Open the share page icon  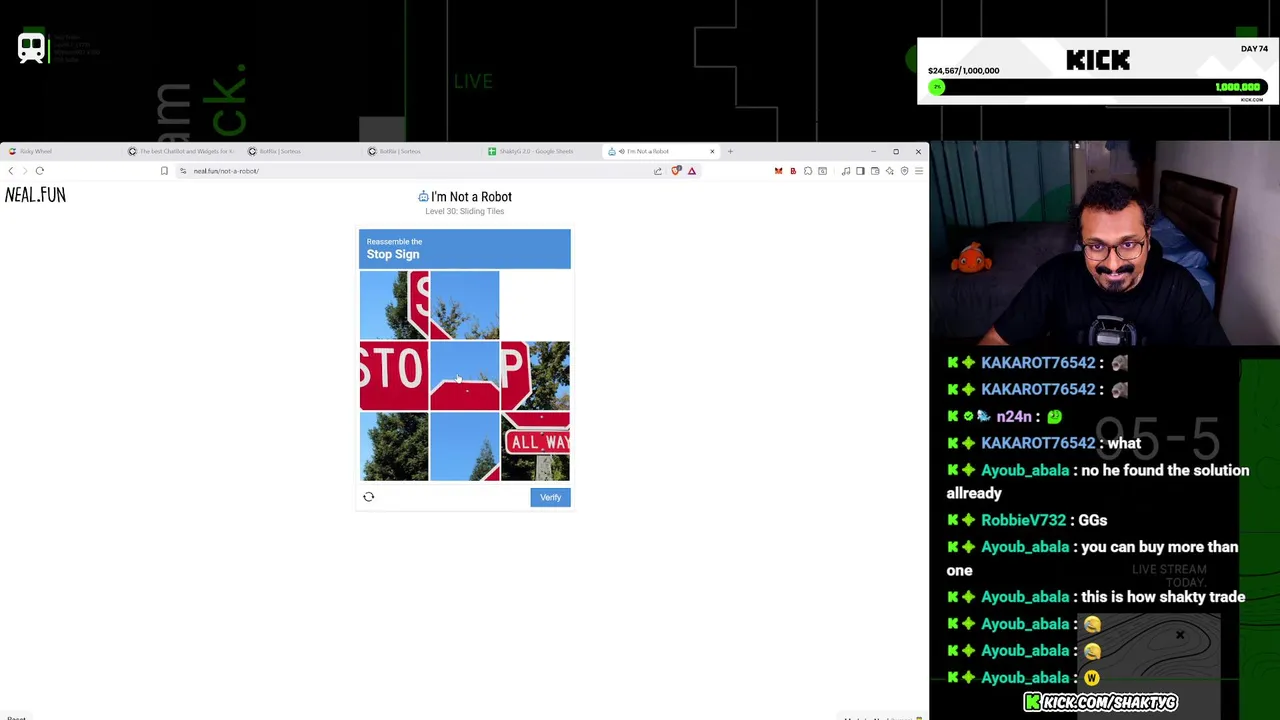[658, 171]
